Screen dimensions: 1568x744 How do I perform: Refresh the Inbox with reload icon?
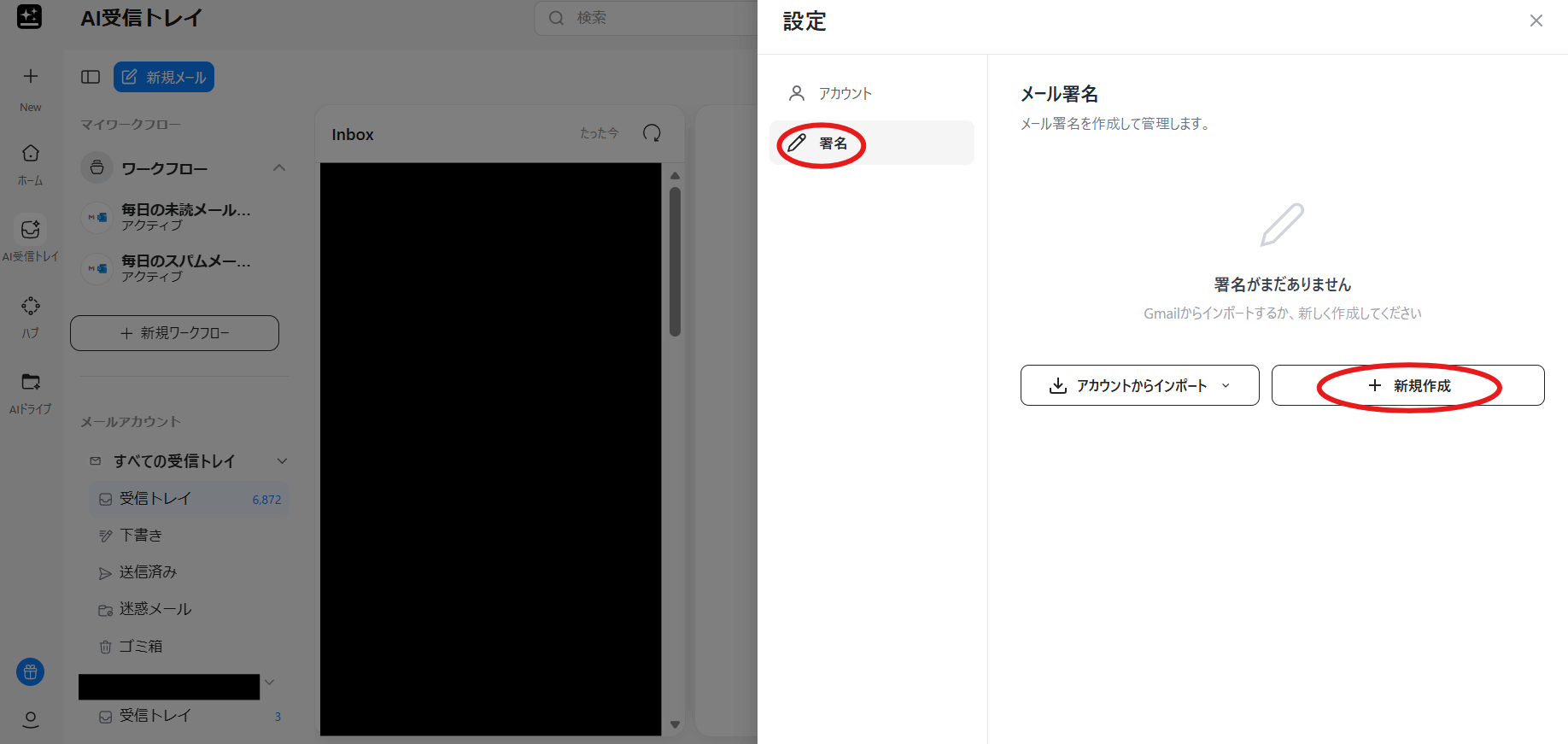tap(652, 133)
